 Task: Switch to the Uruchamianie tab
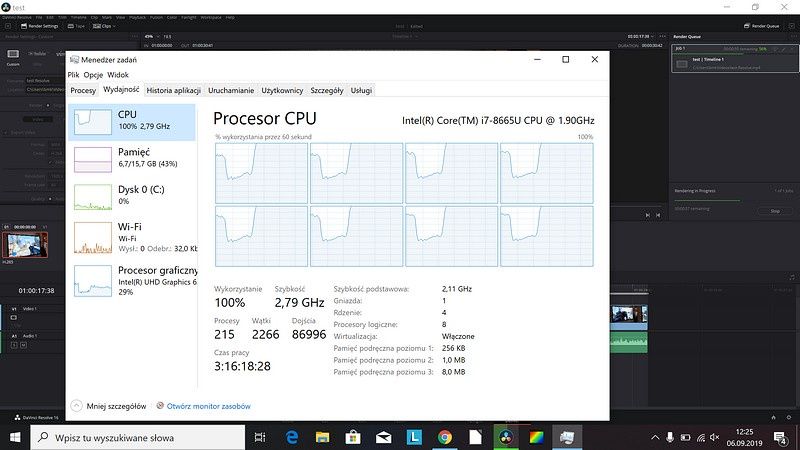click(x=231, y=90)
